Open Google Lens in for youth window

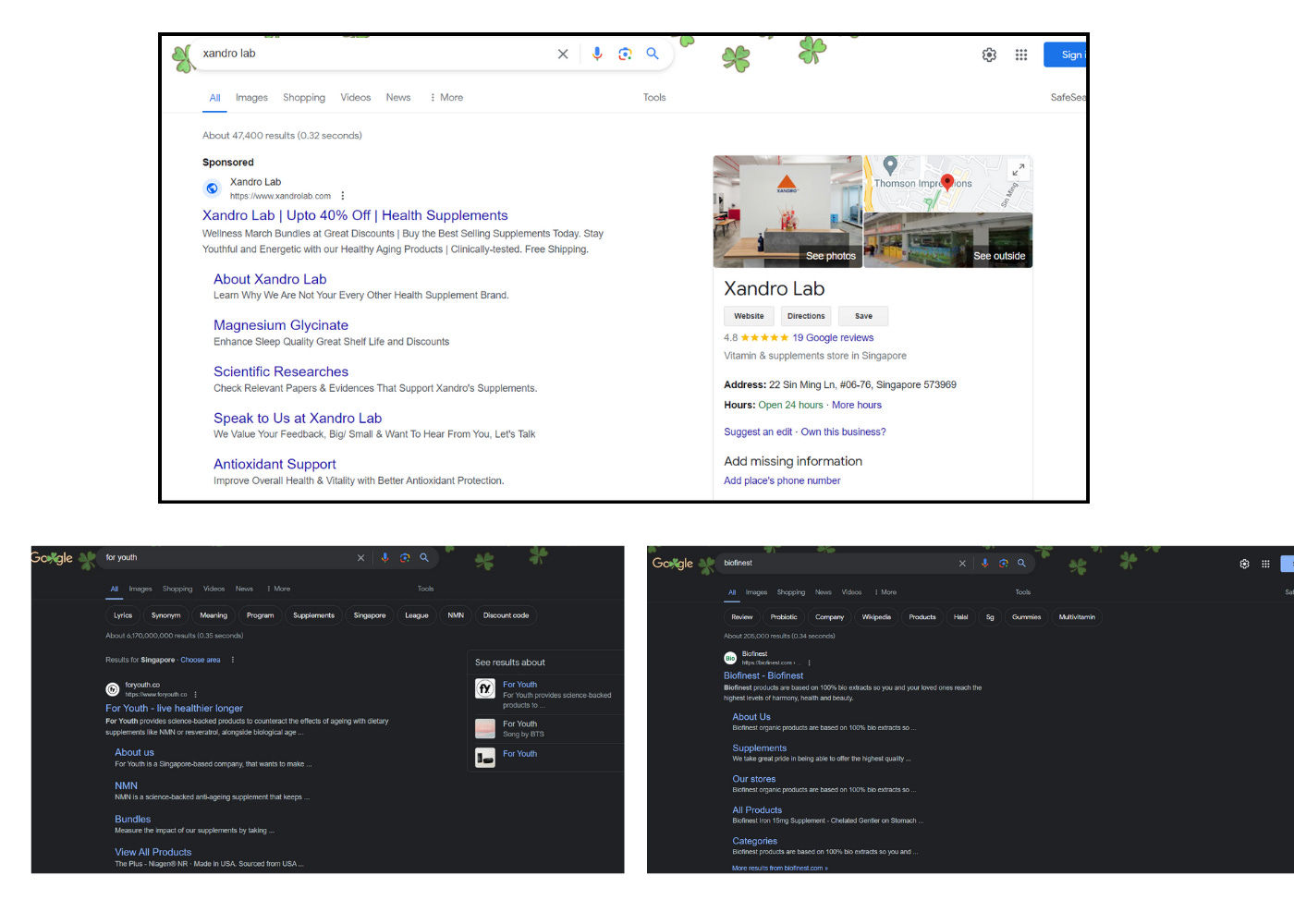pyautogui.click(x=405, y=558)
